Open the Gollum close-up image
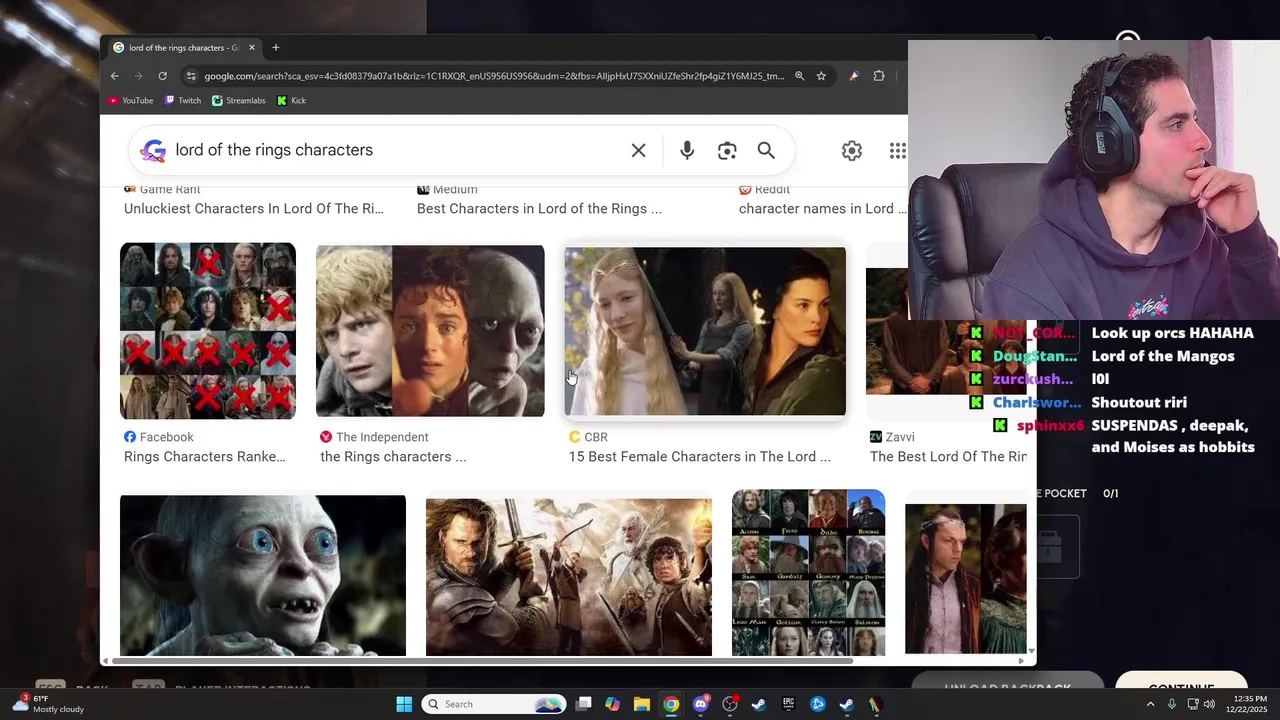The image size is (1280, 720). pyautogui.click(x=263, y=576)
